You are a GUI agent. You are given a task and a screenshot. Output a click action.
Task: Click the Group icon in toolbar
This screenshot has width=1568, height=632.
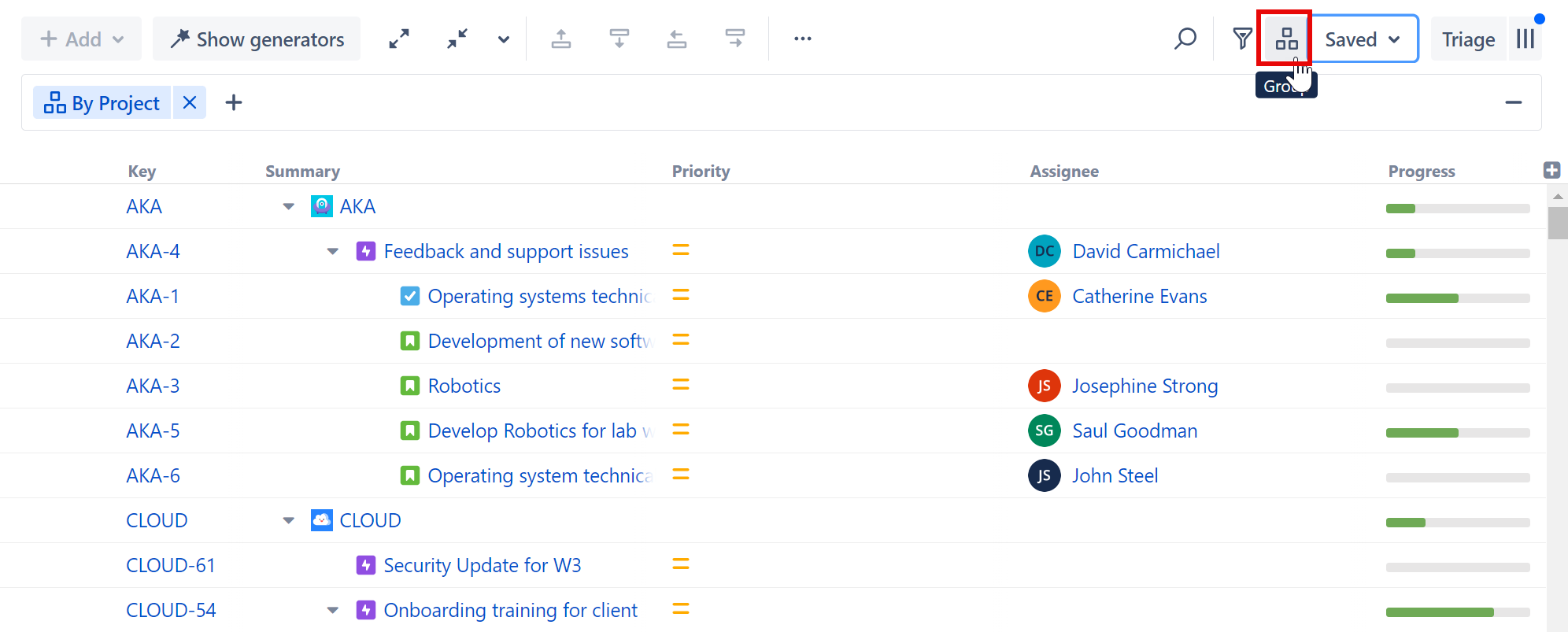(1286, 39)
